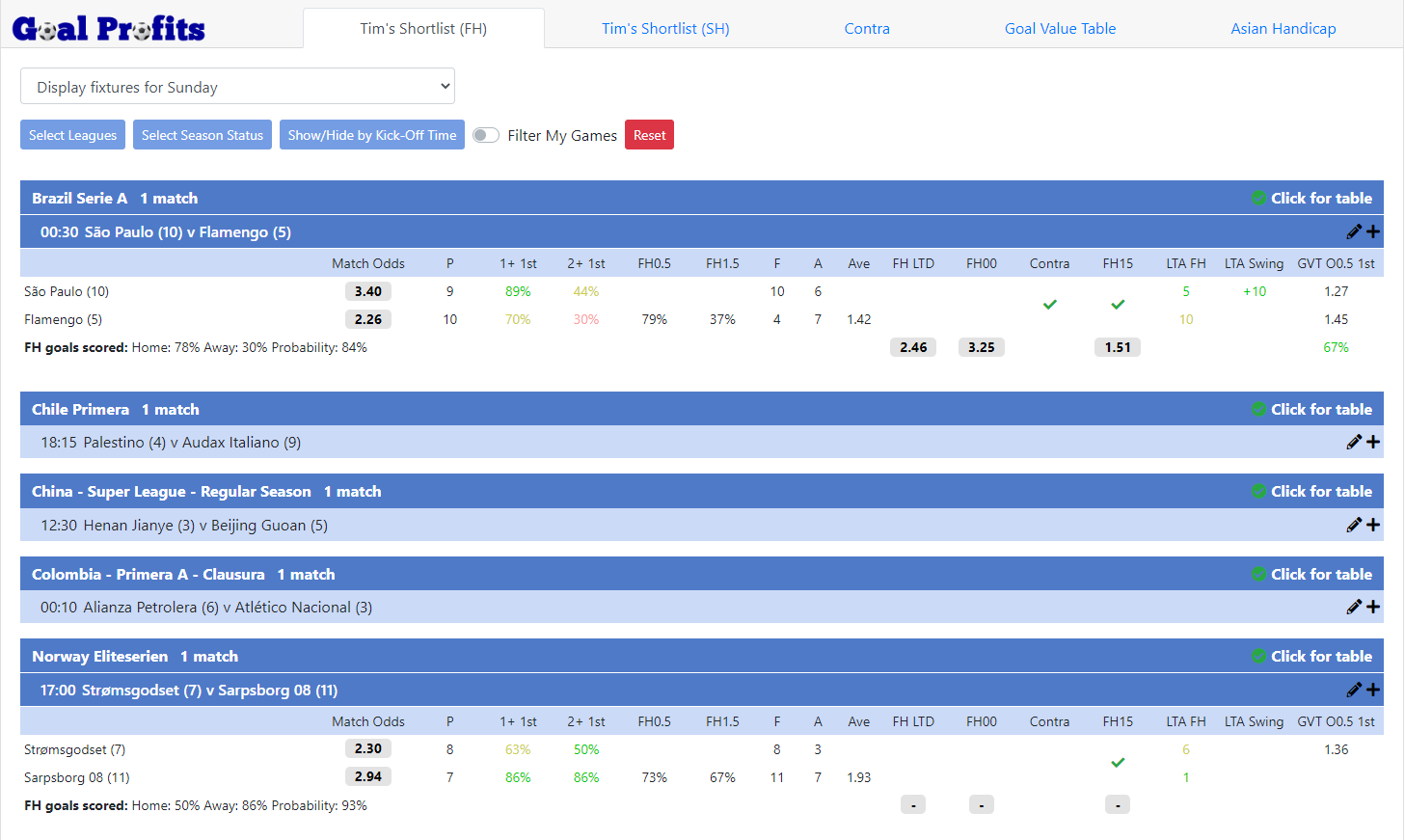This screenshot has width=1405, height=840.
Task: Open the Contra tab
Action: click(x=867, y=29)
